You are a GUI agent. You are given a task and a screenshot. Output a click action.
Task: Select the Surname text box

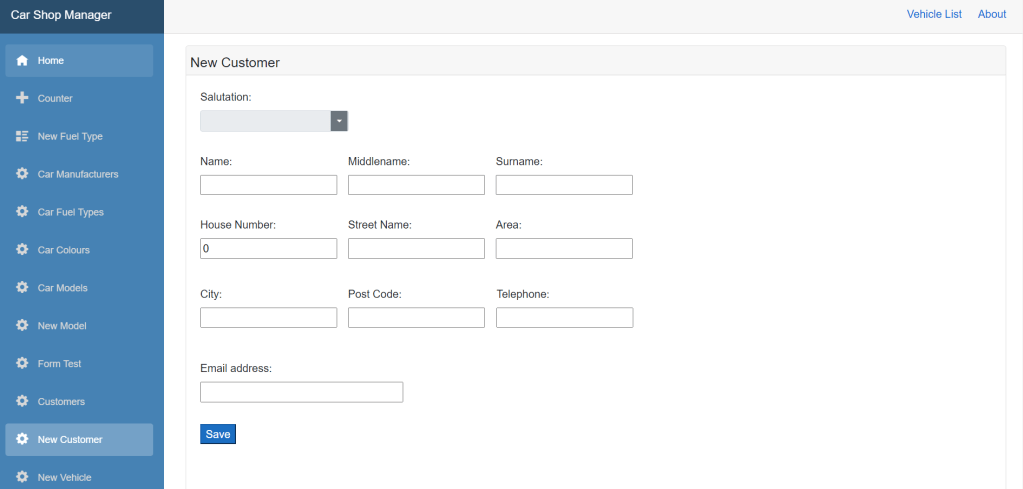[x=564, y=185]
